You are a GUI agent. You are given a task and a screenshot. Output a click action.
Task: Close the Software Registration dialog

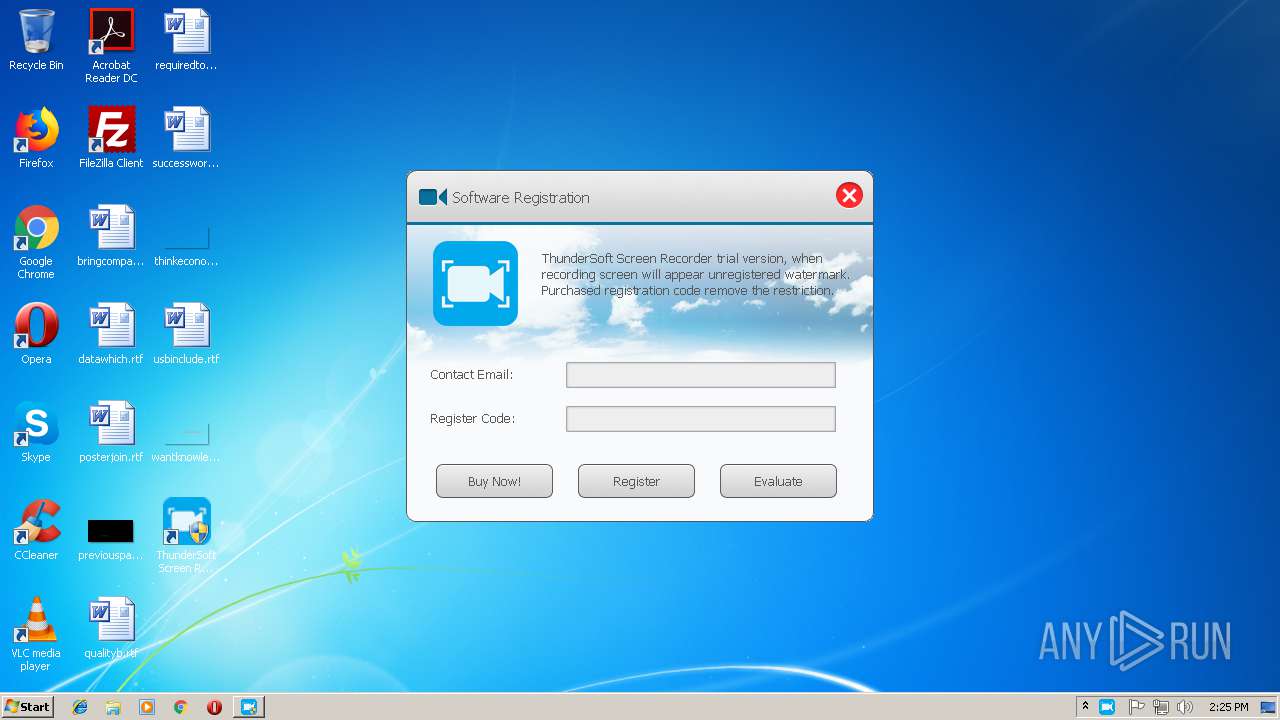tap(849, 196)
